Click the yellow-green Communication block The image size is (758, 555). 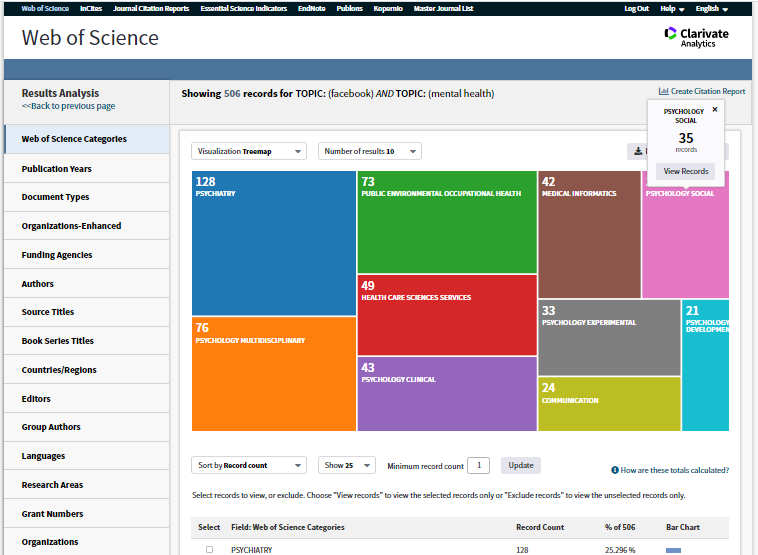[610, 404]
